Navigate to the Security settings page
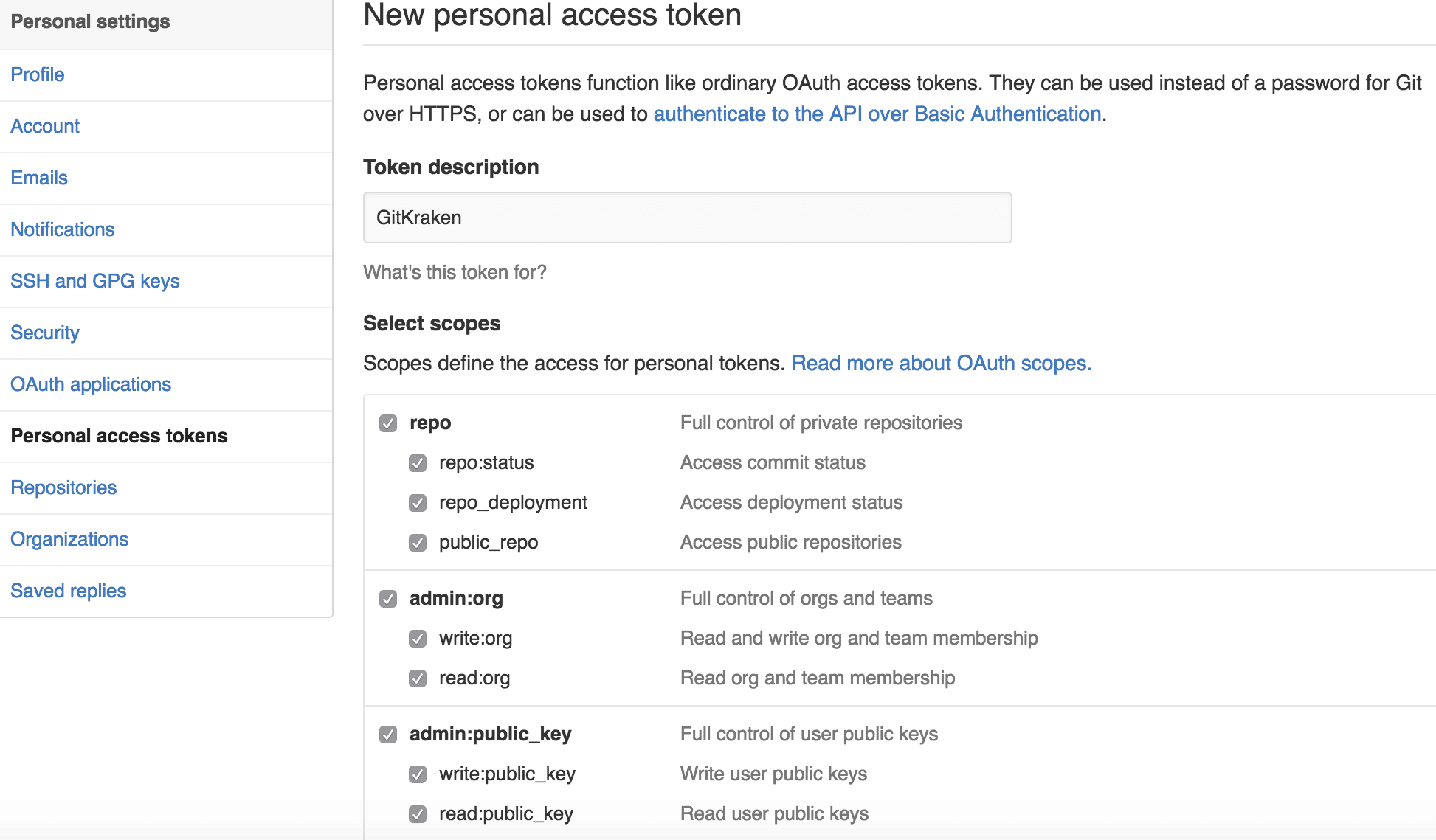This screenshot has height=840, width=1436. 45,333
